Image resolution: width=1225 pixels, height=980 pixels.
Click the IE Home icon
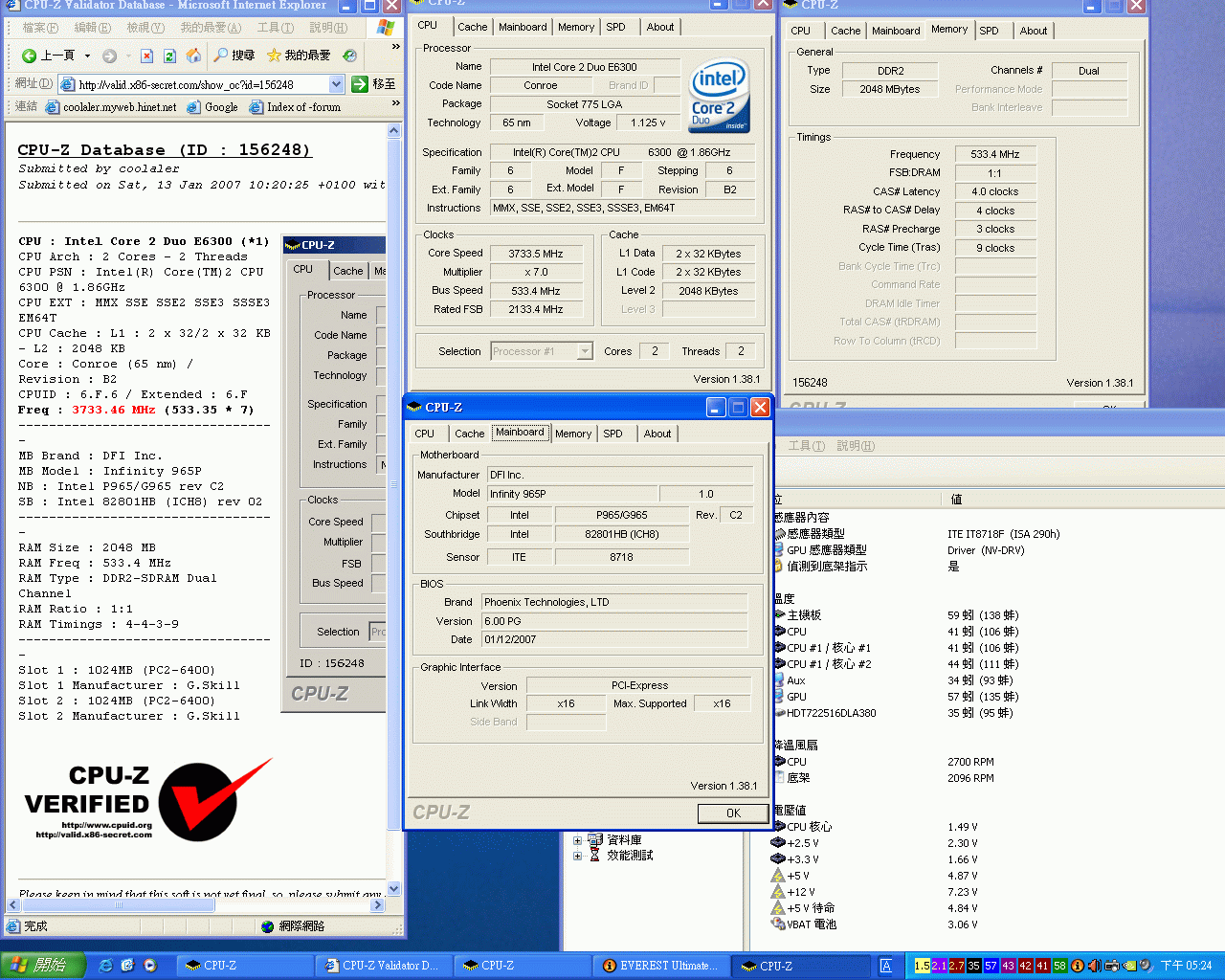(x=193, y=56)
